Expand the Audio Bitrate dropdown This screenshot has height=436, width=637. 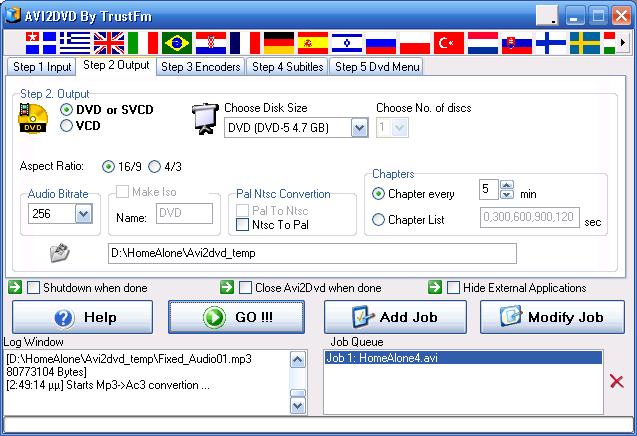click(x=83, y=213)
